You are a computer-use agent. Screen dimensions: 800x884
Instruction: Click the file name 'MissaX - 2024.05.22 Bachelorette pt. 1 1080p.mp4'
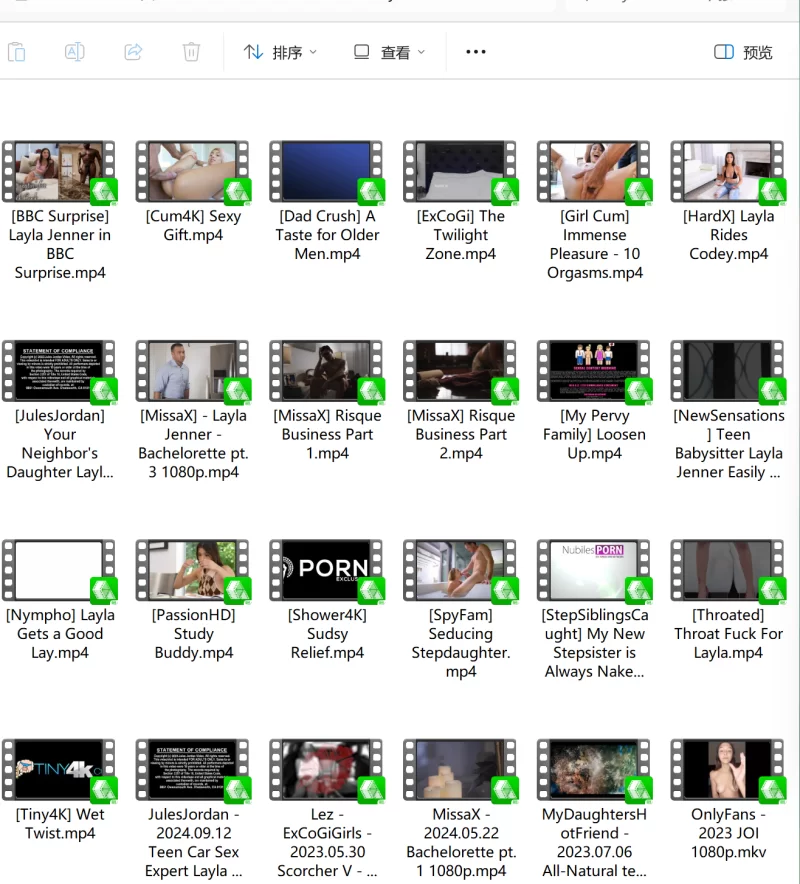461,842
